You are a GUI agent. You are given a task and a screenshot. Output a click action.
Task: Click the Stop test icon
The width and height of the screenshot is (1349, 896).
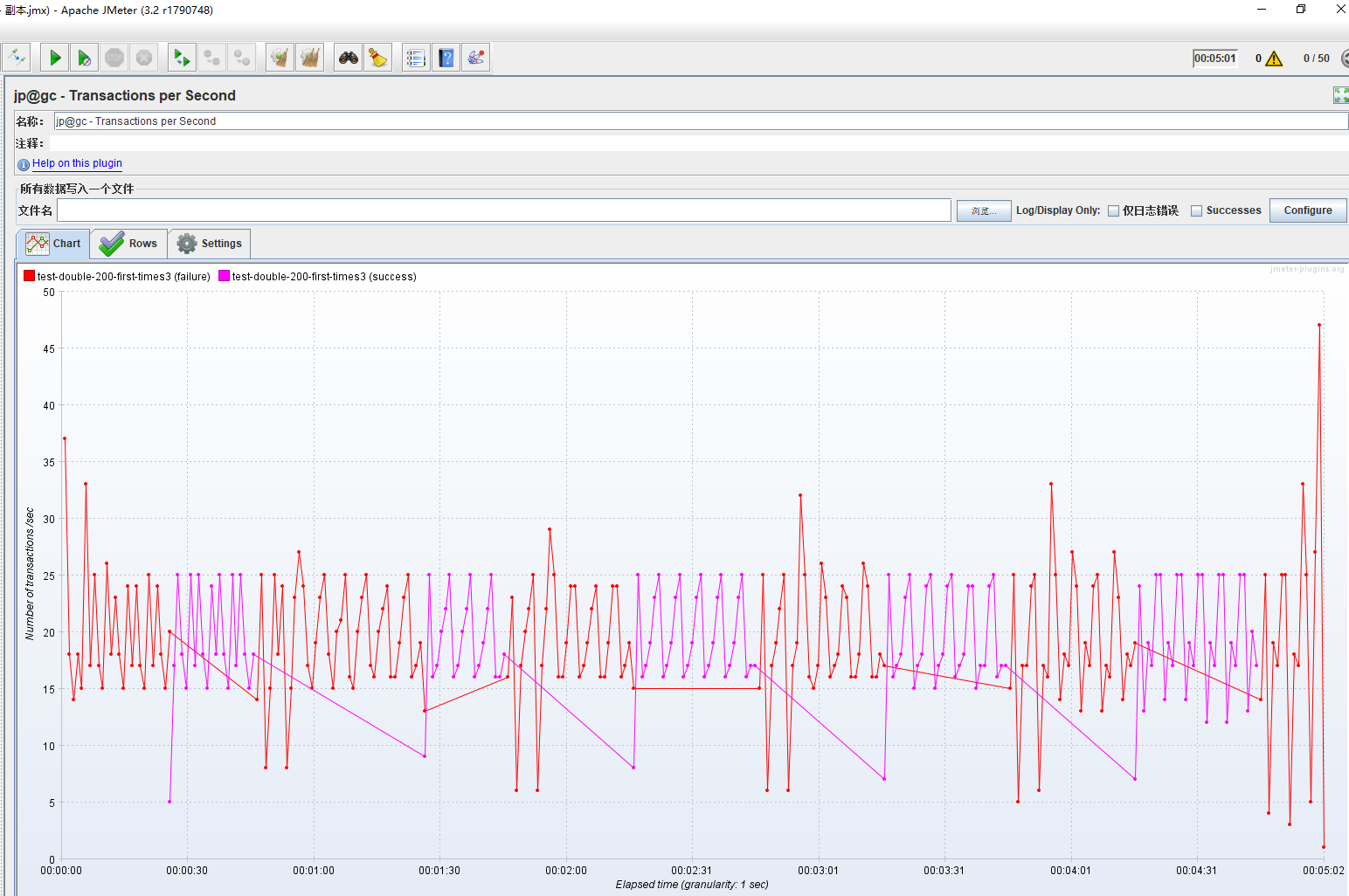(114, 58)
